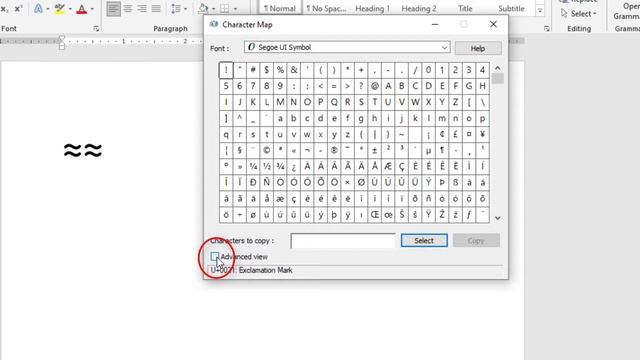Launch the Styles pane from group corner
Viewport: 640px width, 360px height.
547,29
